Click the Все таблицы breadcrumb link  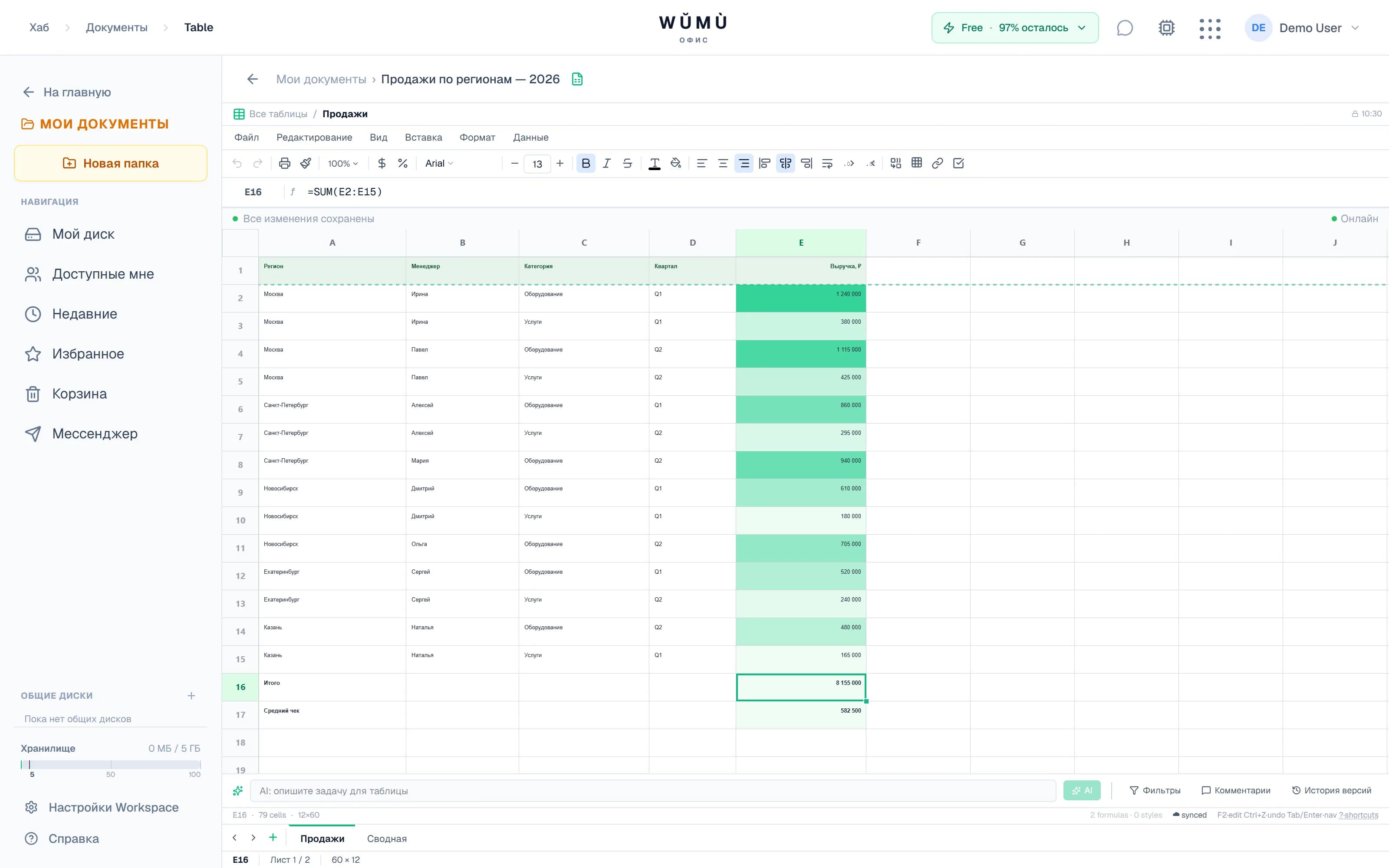[278, 114]
